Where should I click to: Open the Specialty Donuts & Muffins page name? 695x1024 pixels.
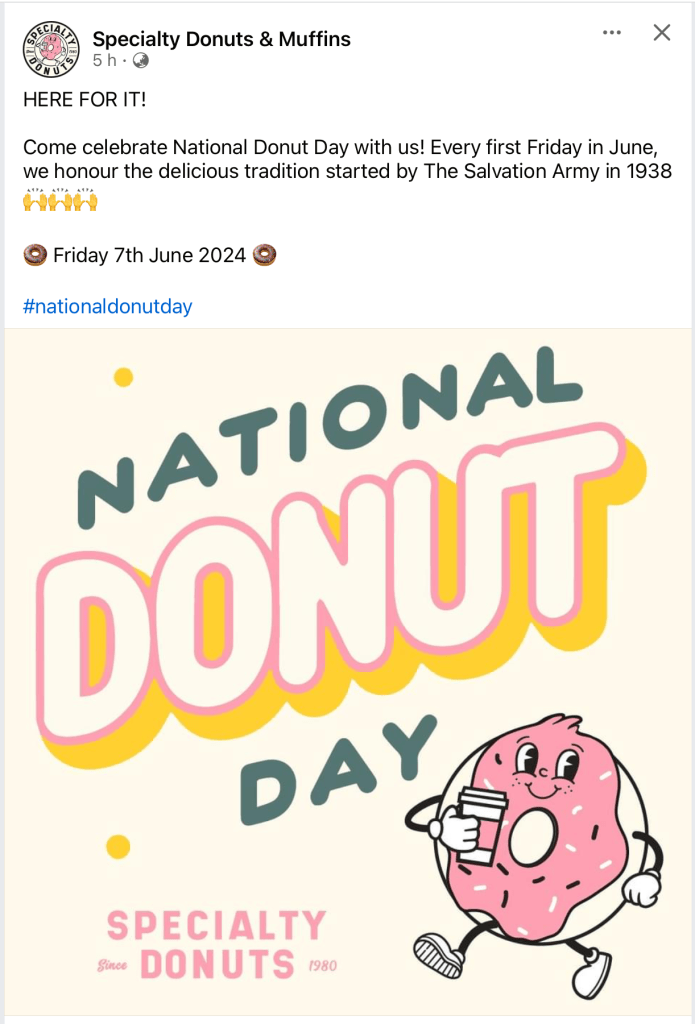pyautogui.click(x=221, y=39)
